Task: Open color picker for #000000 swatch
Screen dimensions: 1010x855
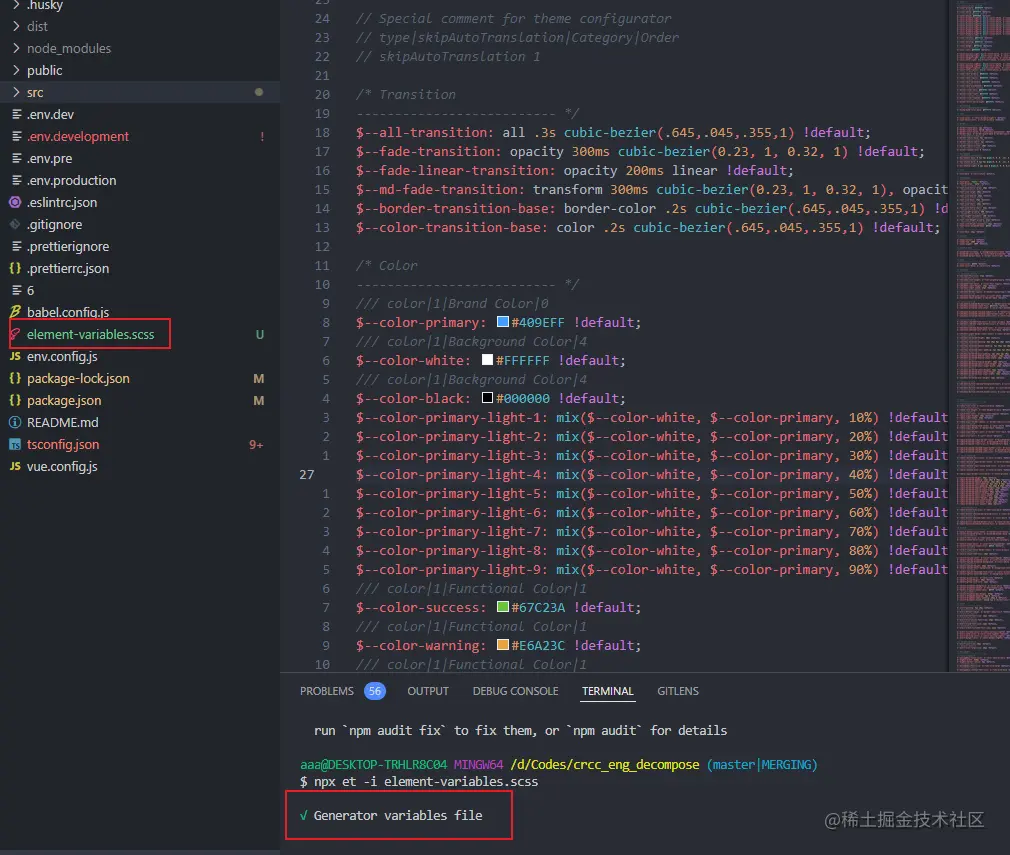Action: [488, 398]
